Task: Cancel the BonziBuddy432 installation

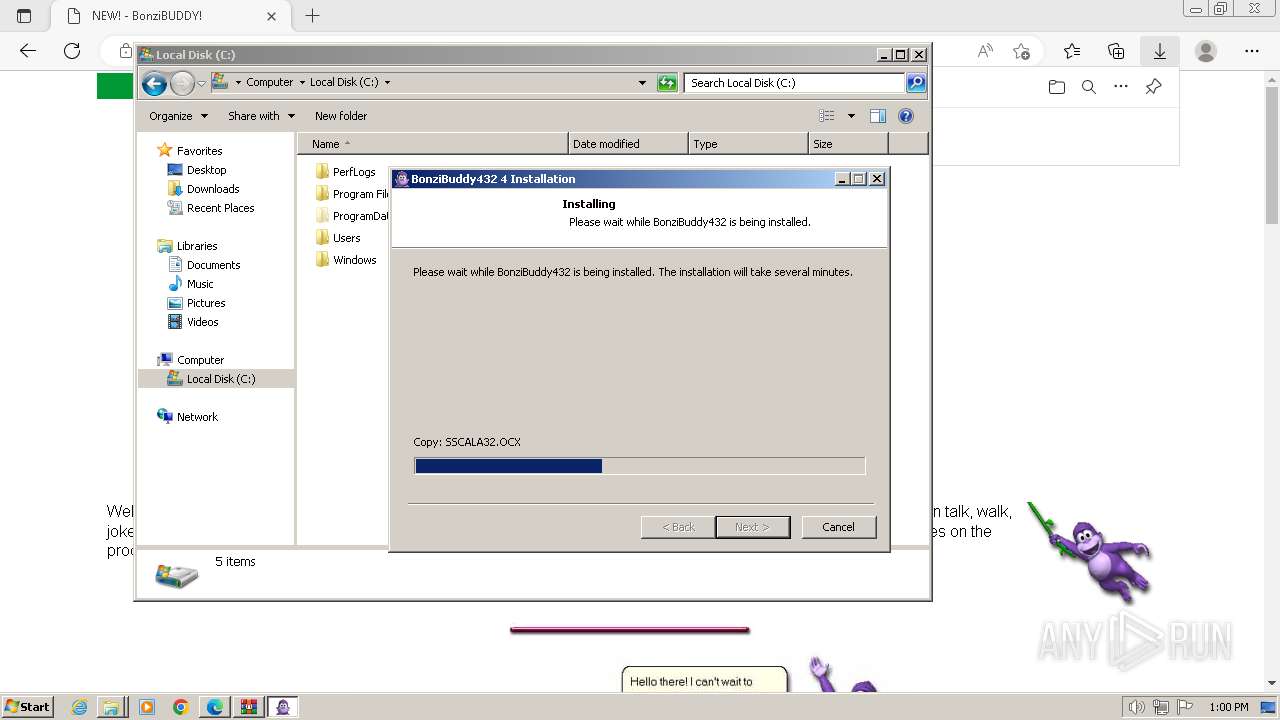Action: tap(838, 527)
